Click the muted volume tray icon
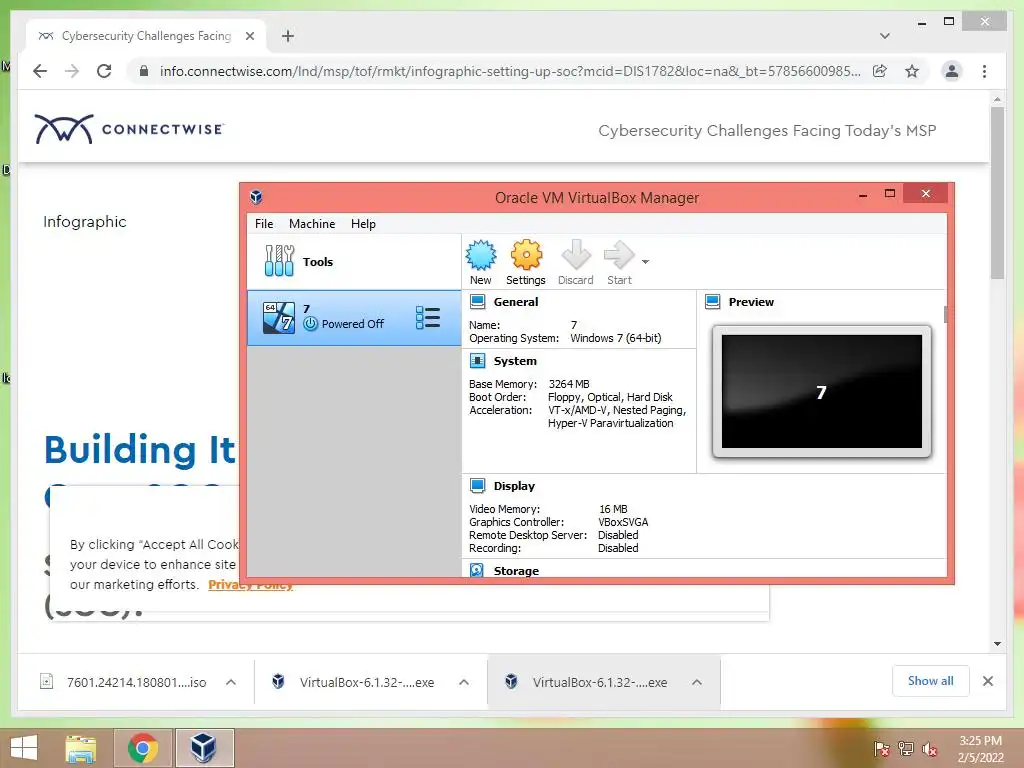 click(929, 749)
